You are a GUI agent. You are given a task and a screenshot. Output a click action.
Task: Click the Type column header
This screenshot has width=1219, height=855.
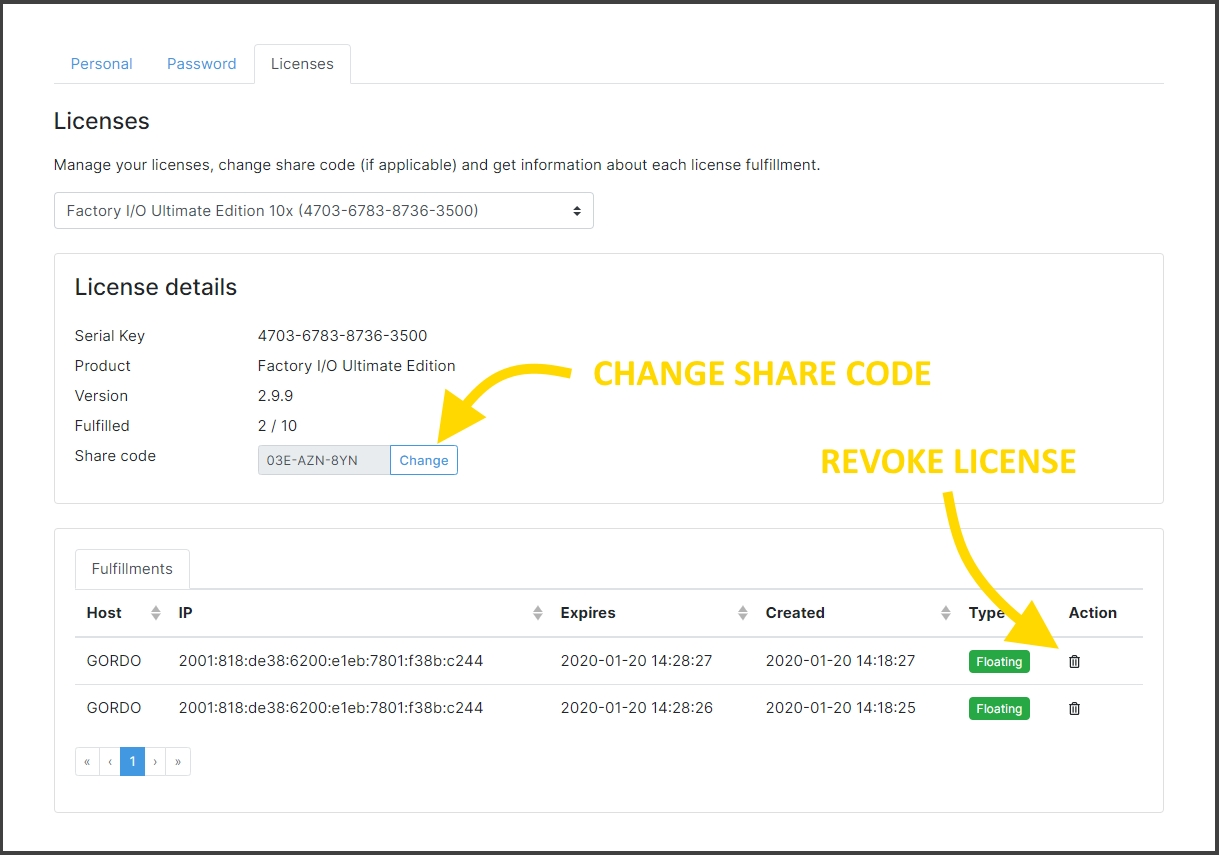pos(987,613)
